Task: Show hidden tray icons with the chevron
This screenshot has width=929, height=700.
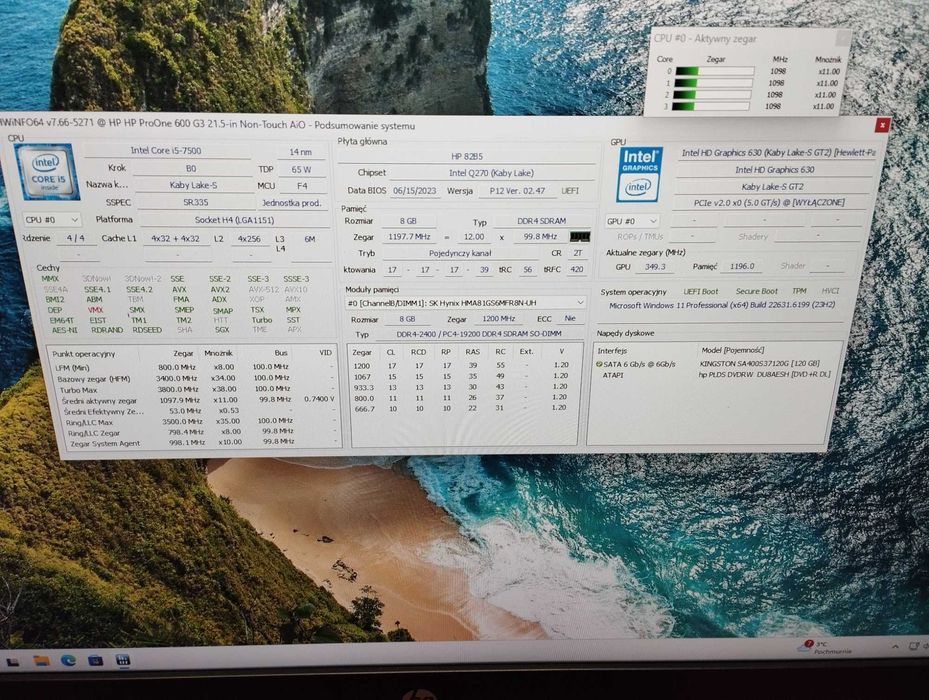Action: pyautogui.click(x=895, y=647)
